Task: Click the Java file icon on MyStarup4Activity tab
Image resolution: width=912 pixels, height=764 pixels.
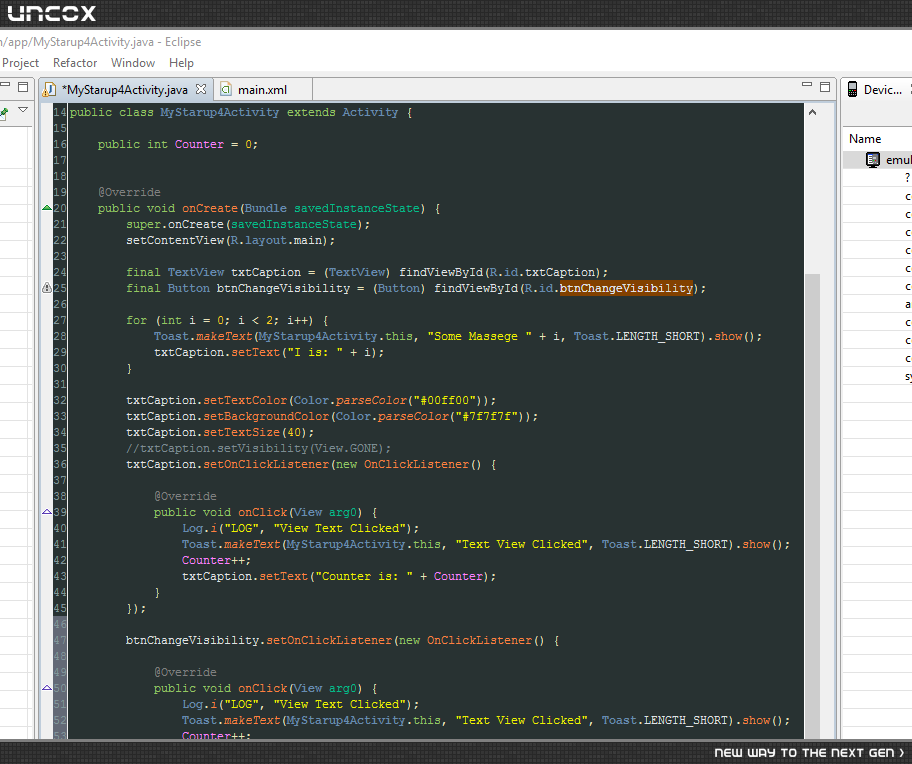Action: point(51,90)
